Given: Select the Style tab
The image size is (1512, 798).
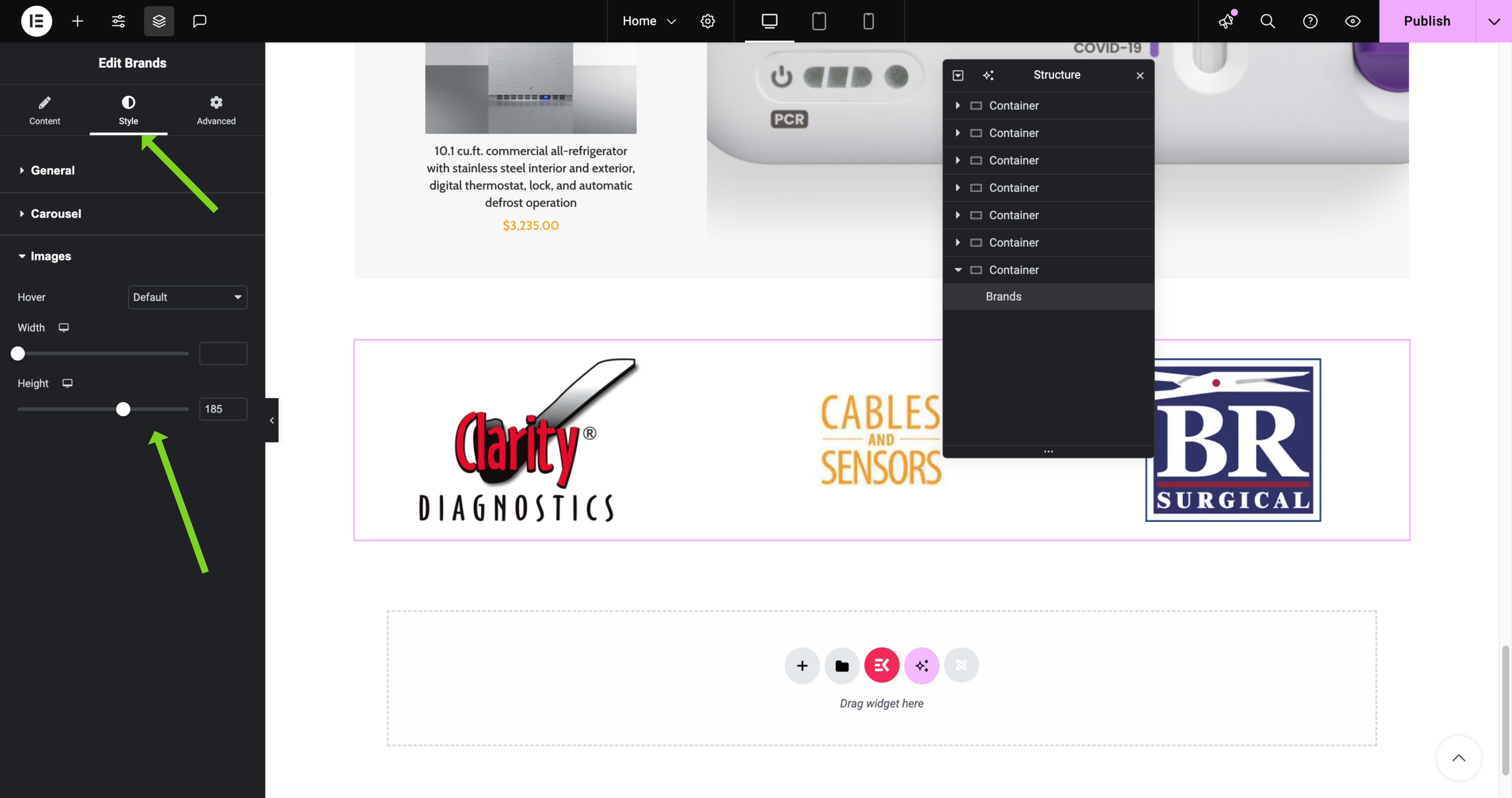Looking at the screenshot, I should coord(129,110).
